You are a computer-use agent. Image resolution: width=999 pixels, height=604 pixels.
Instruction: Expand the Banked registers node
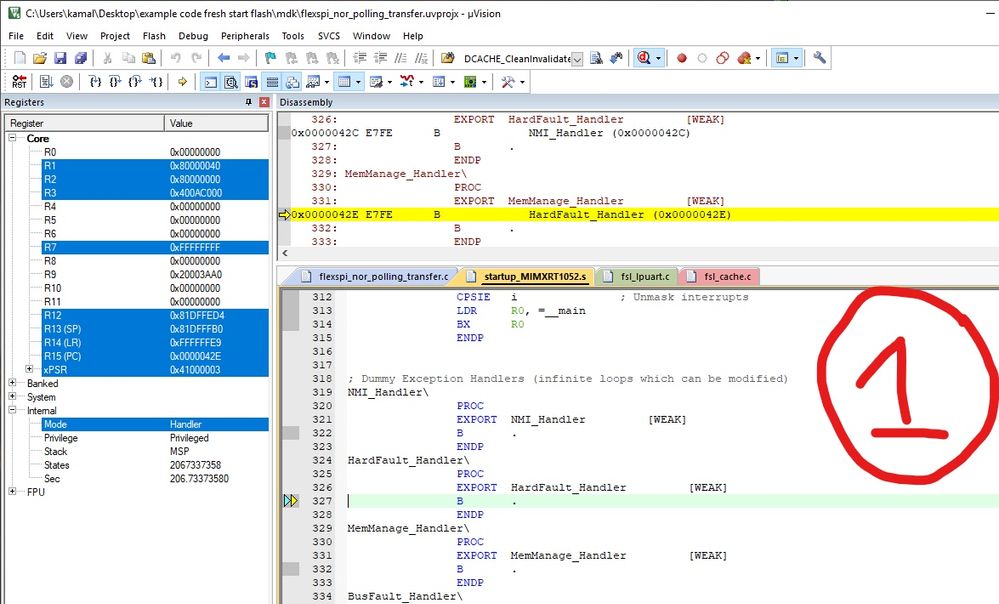coord(13,384)
